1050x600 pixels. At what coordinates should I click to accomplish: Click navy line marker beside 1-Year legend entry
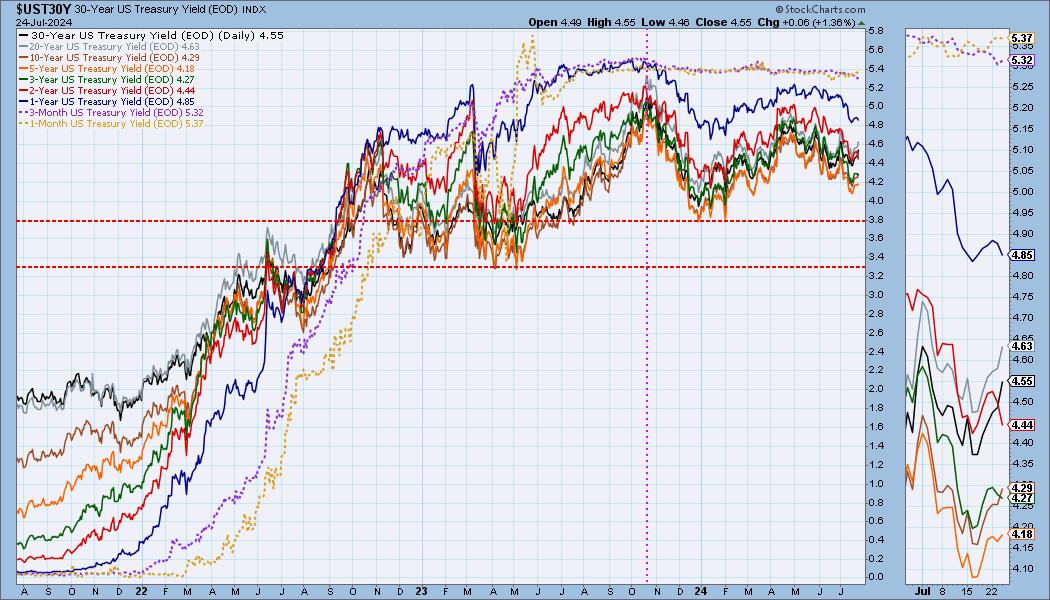24,101
